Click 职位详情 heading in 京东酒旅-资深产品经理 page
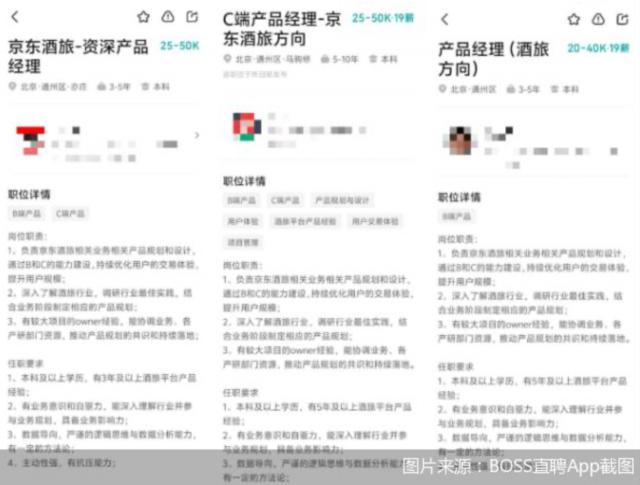This screenshot has width=640, height=485. point(29,194)
